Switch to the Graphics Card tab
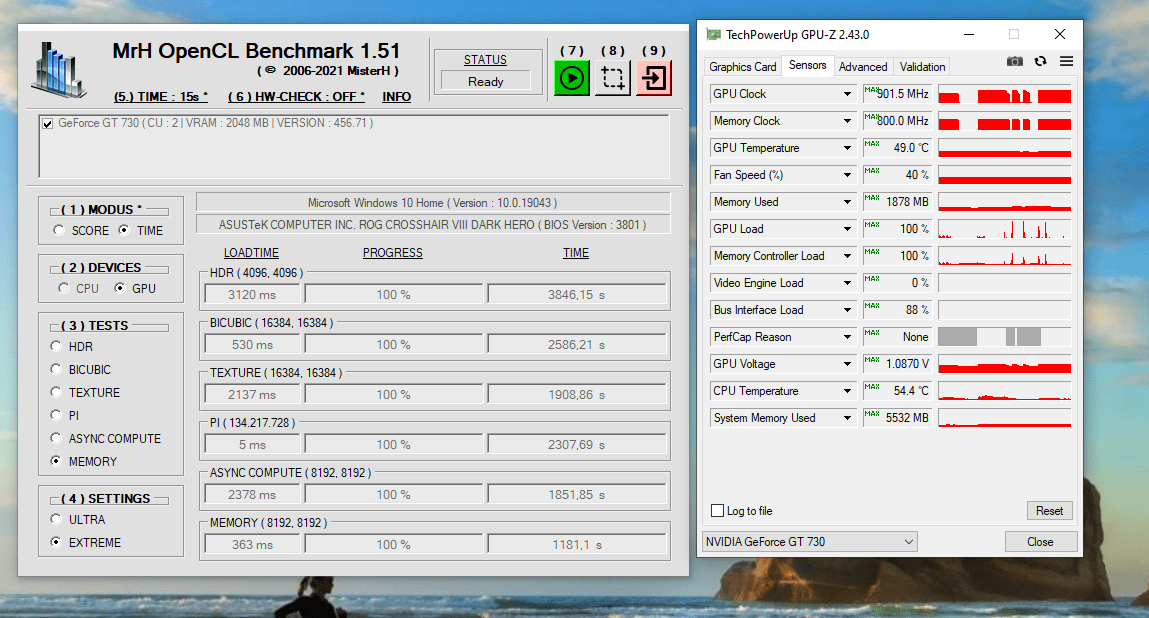This screenshot has height=618, width=1149. pyautogui.click(x=742, y=67)
